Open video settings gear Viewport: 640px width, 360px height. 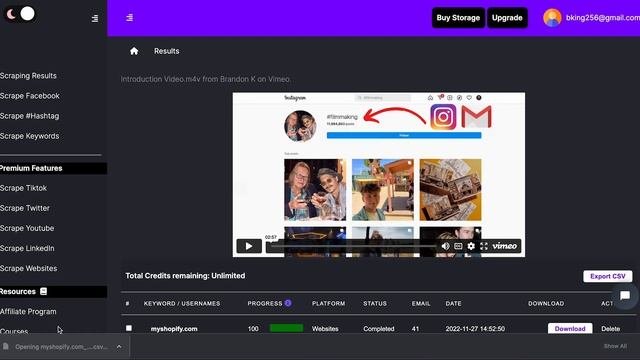[471, 246]
